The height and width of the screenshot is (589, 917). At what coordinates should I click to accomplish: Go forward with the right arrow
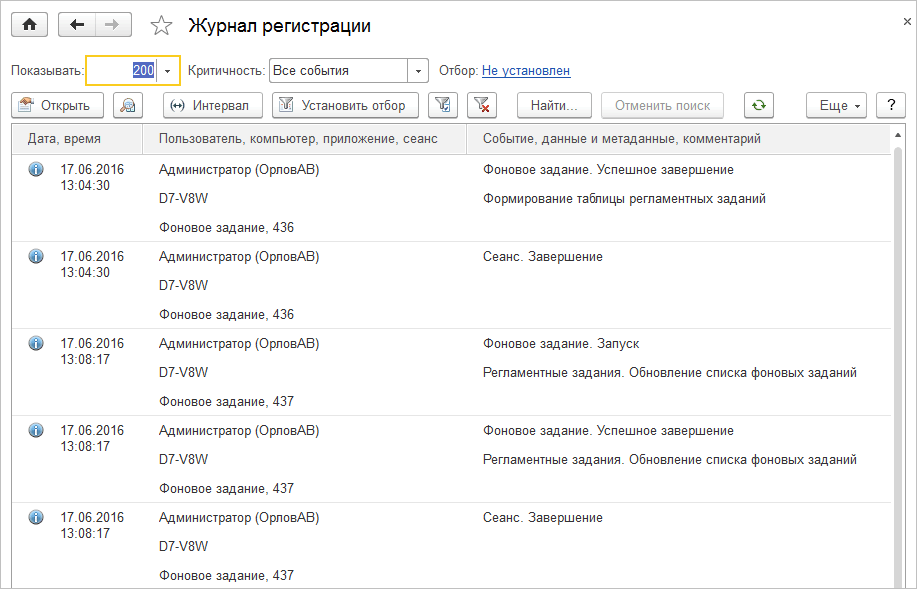click(x=112, y=26)
